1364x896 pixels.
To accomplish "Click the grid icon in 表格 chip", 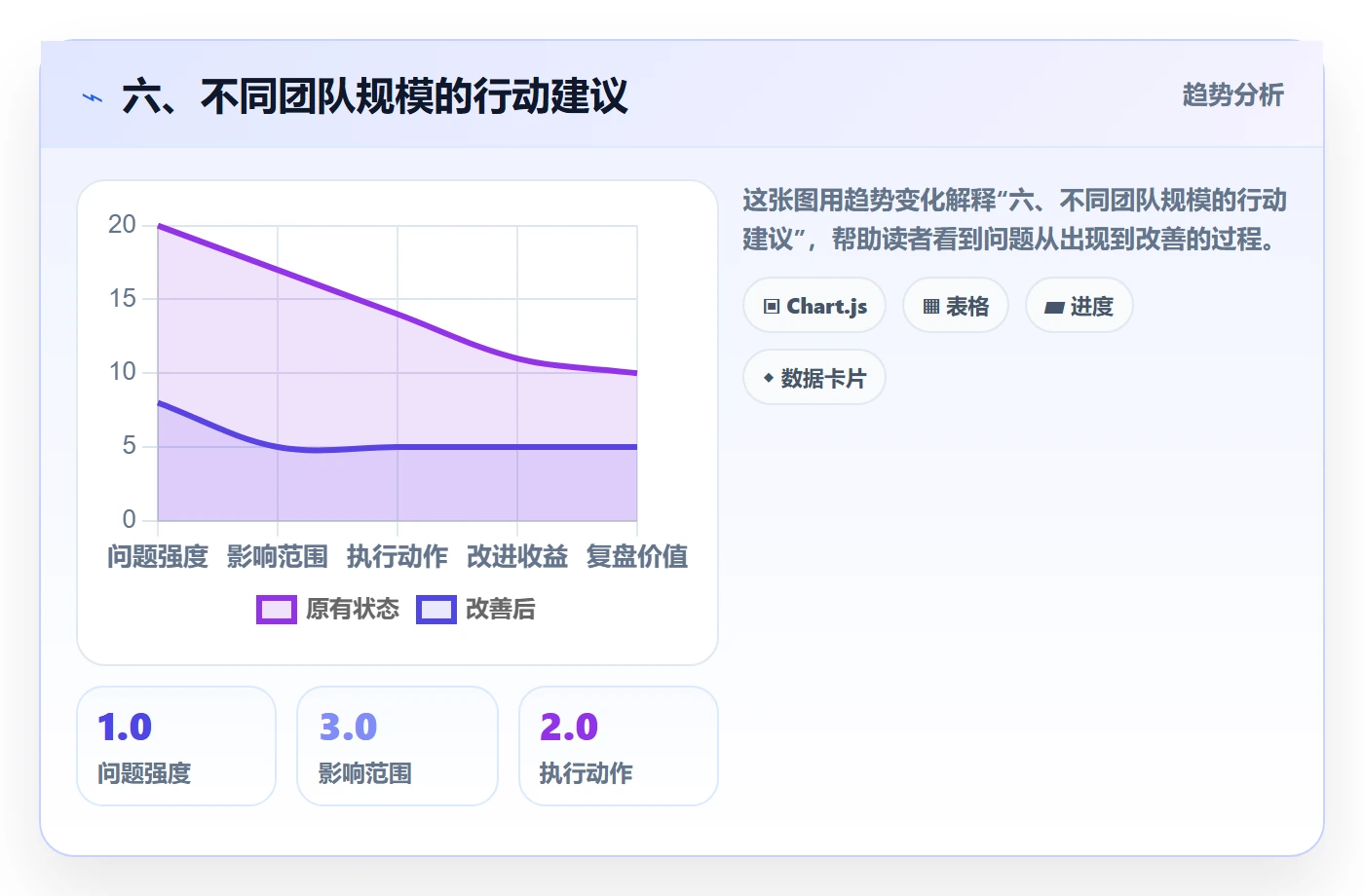I will point(931,307).
